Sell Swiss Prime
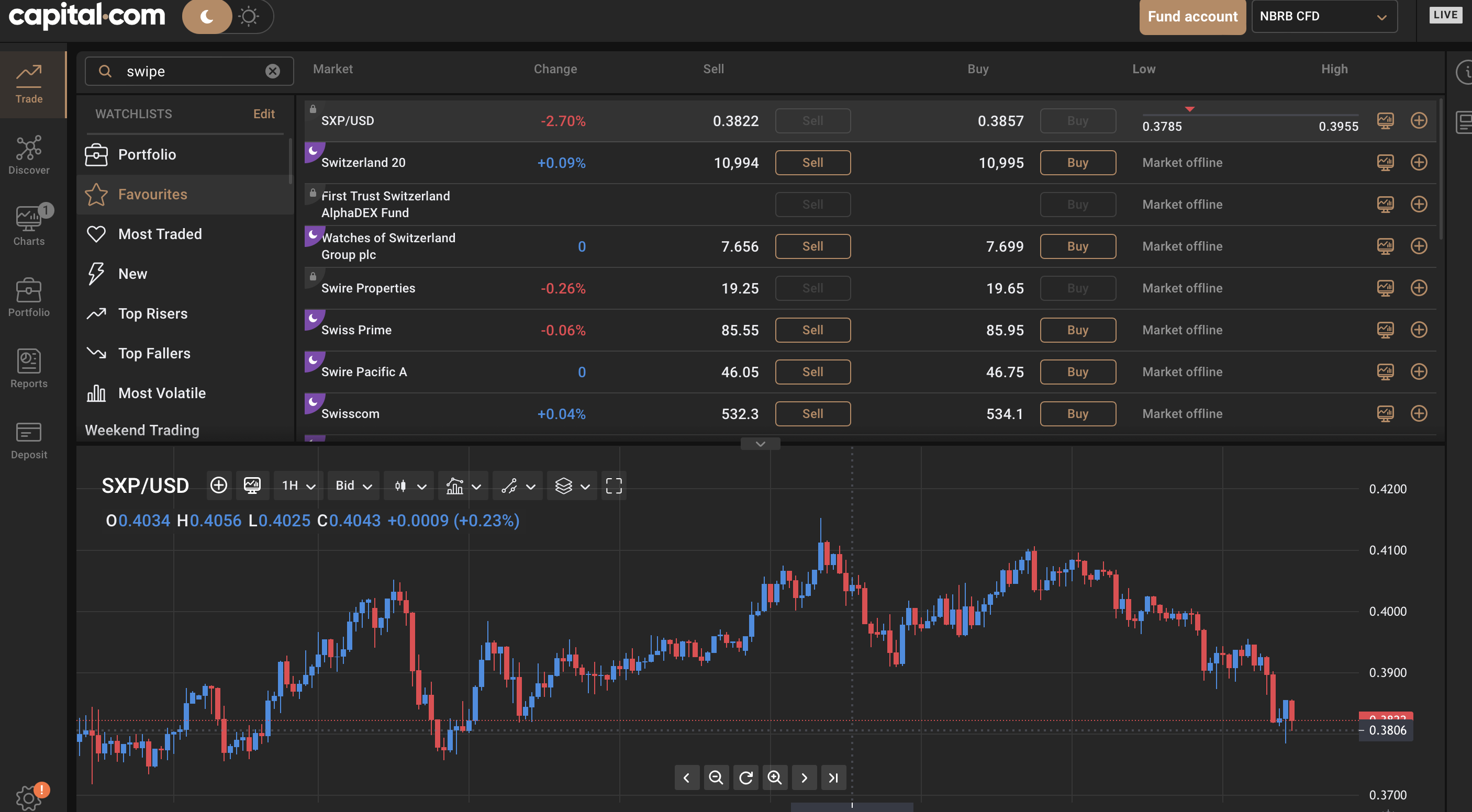Screen dimensions: 1472x812 pos(812,330)
